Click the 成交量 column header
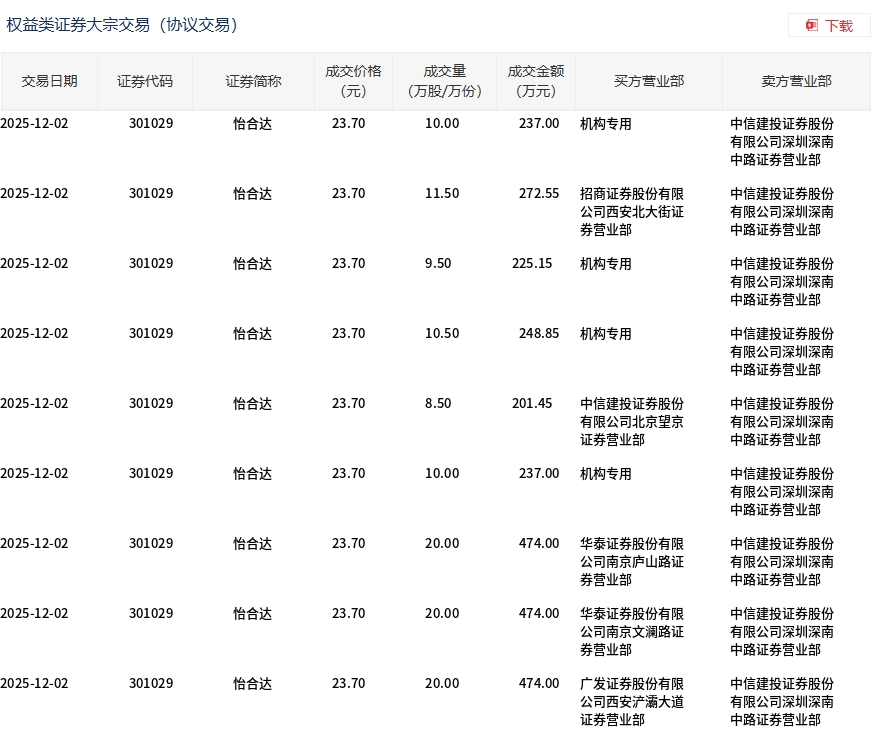Image resolution: width=872 pixels, height=742 pixels. tap(444, 81)
